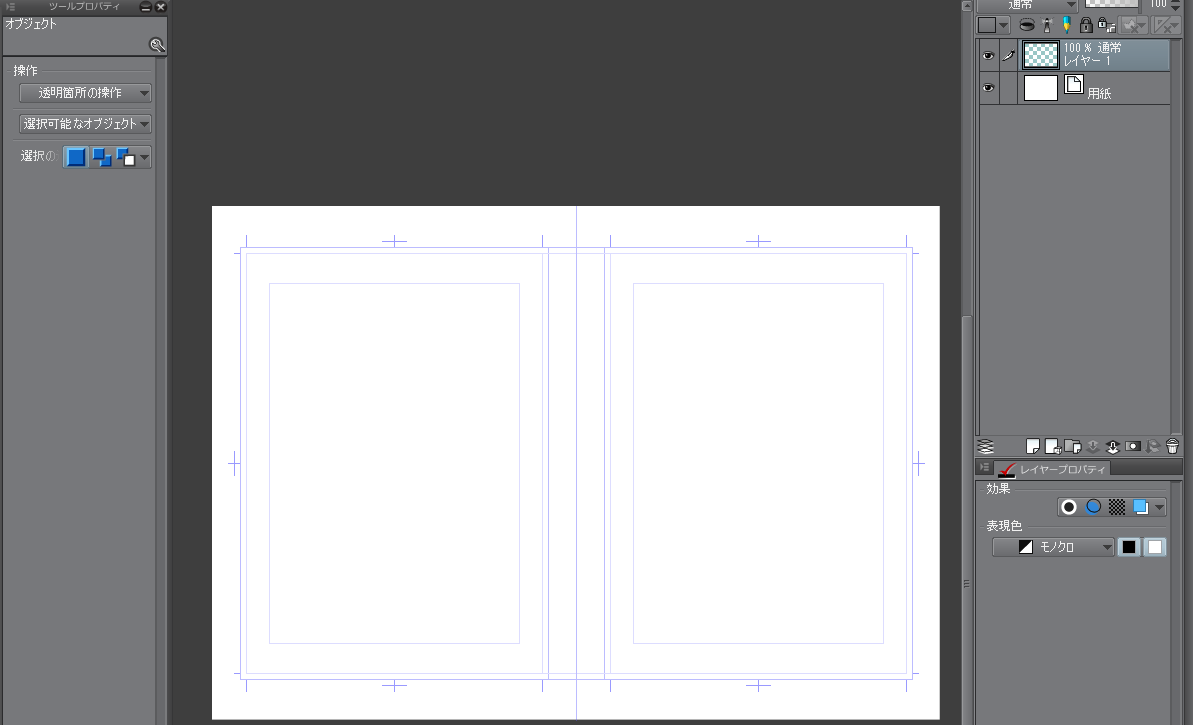Click the pen editing indicator on レイヤー 1
The width and height of the screenshot is (1193, 725).
coord(1009,56)
